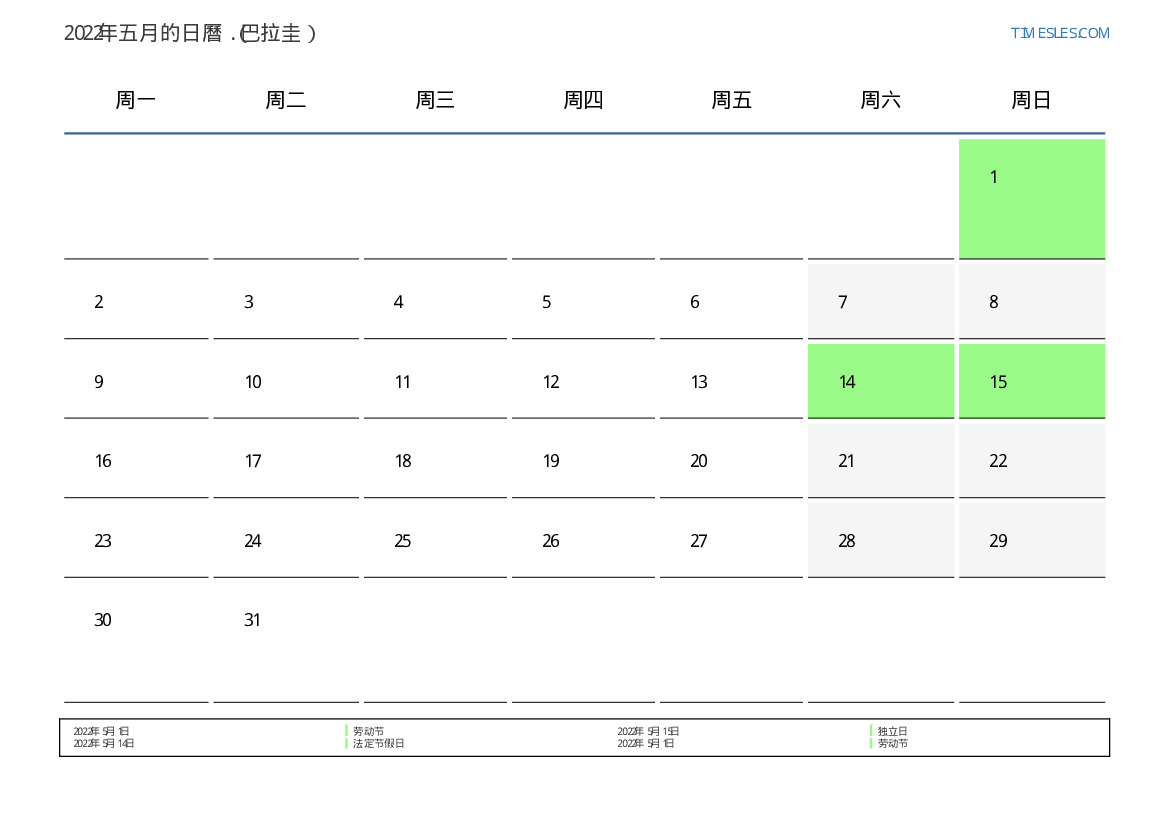Screen dimensions: 1169x827
Task: Click day 18 in the Wednesday column
Action: click(435, 460)
